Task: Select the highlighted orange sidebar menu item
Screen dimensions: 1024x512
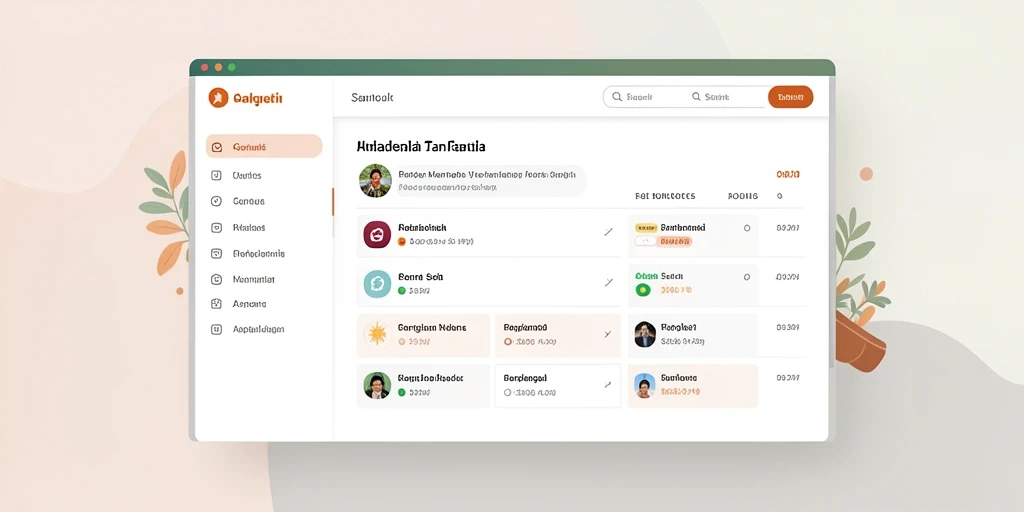Action: [x=264, y=146]
